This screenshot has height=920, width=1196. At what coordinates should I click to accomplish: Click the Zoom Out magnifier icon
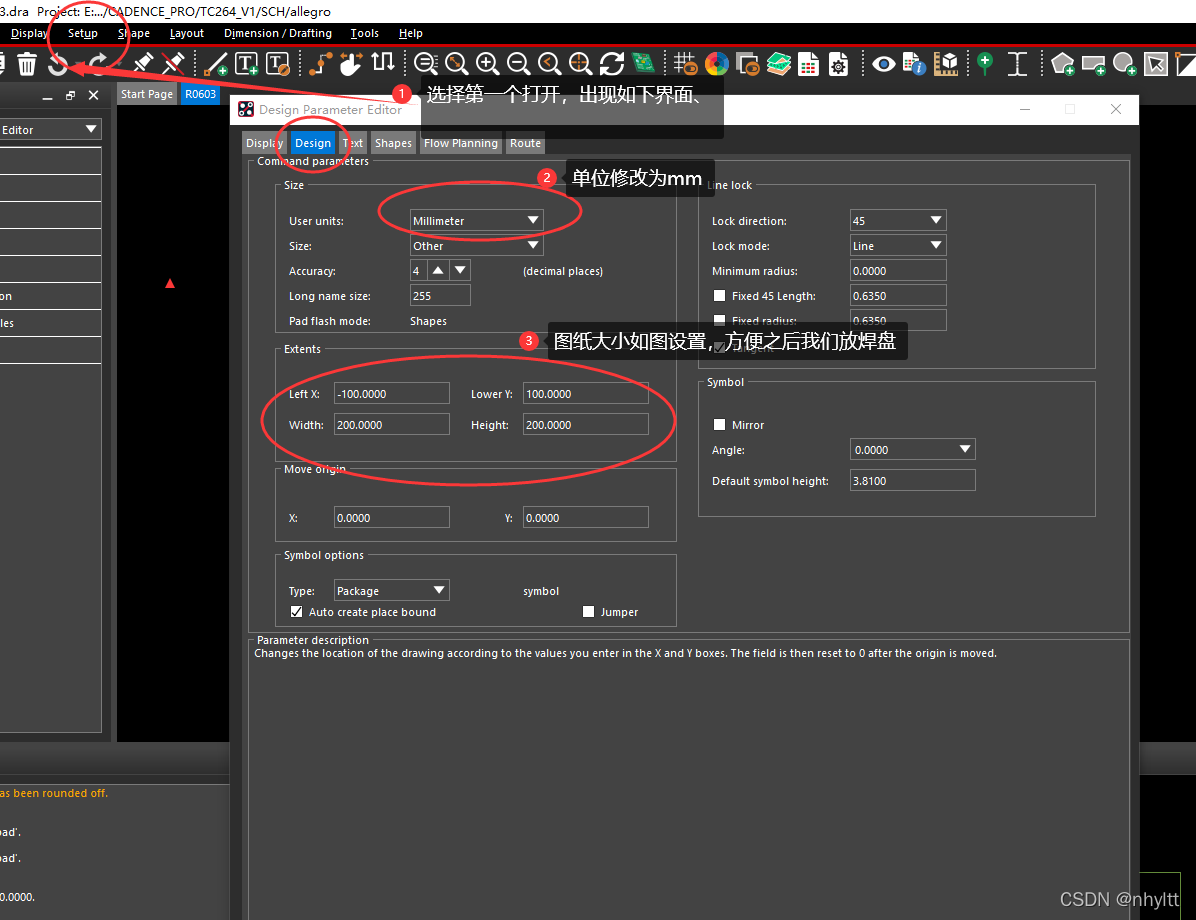[x=518, y=64]
